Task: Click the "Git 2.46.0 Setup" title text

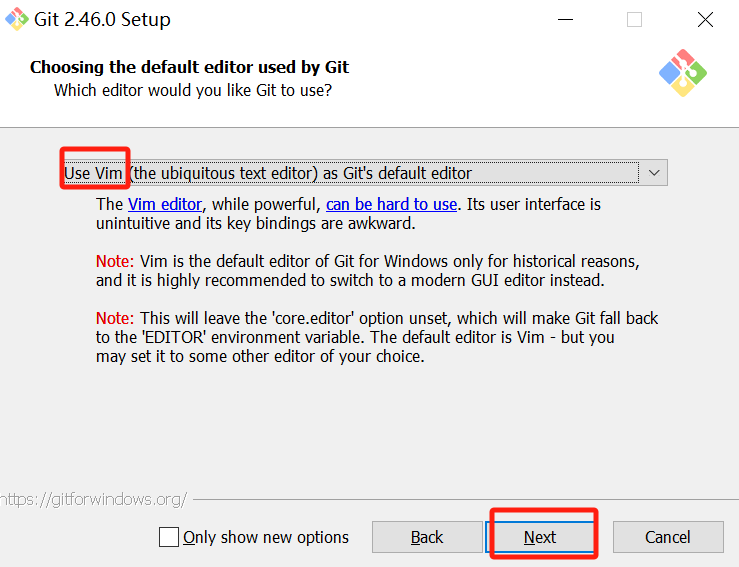Action: [x=104, y=19]
